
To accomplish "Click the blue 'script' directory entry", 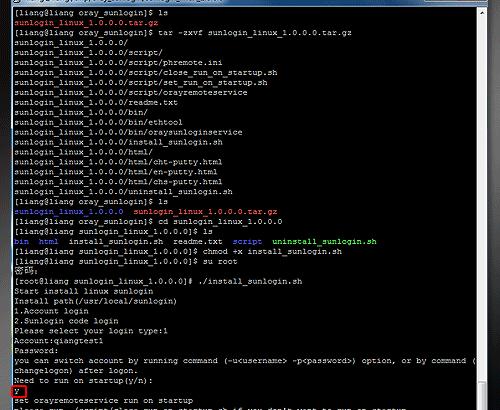I will point(247,242).
